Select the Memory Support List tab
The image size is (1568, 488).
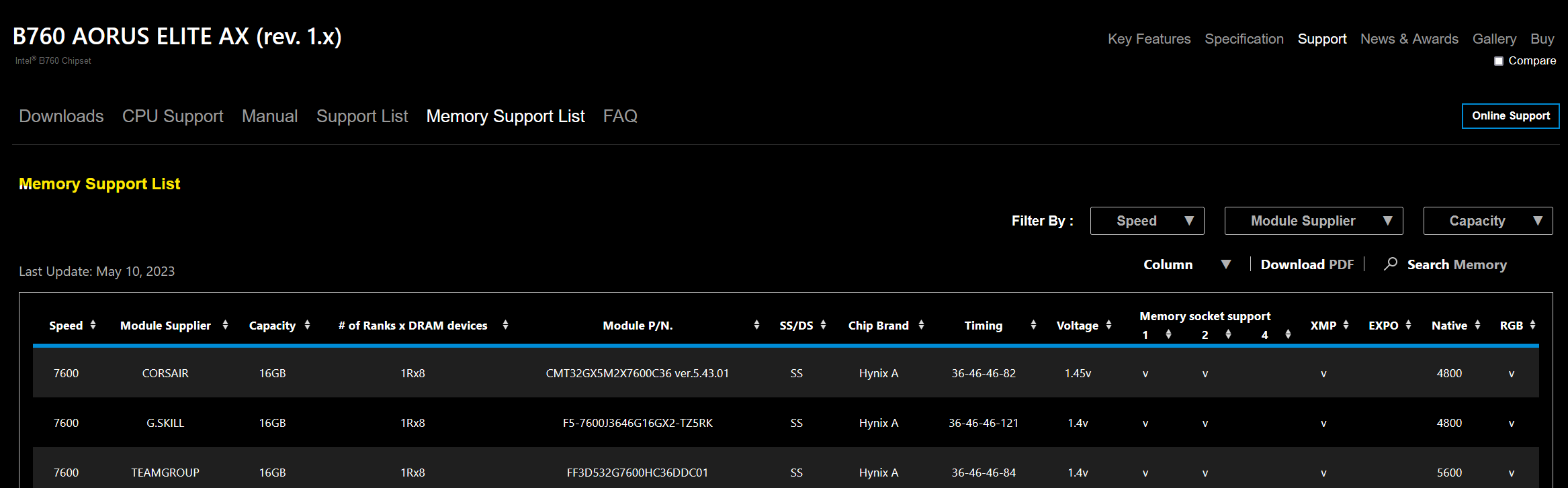(505, 116)
